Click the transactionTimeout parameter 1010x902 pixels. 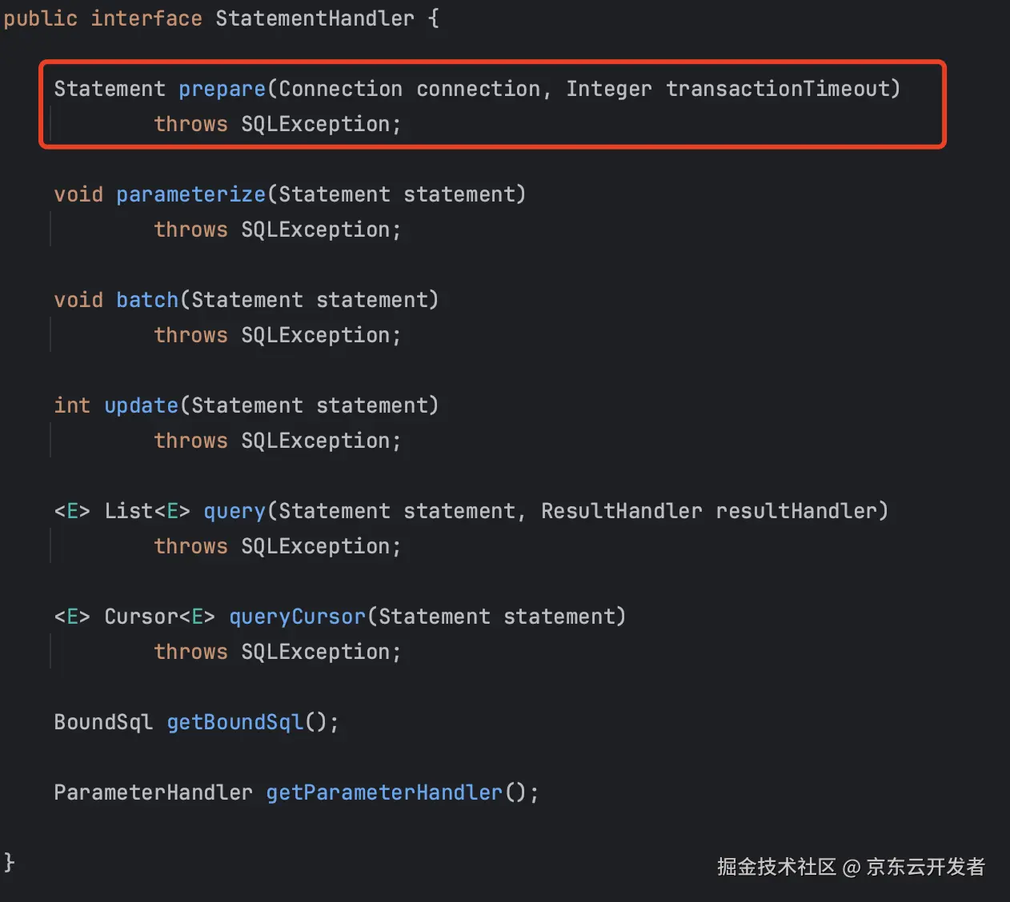[x=777, y=89]
